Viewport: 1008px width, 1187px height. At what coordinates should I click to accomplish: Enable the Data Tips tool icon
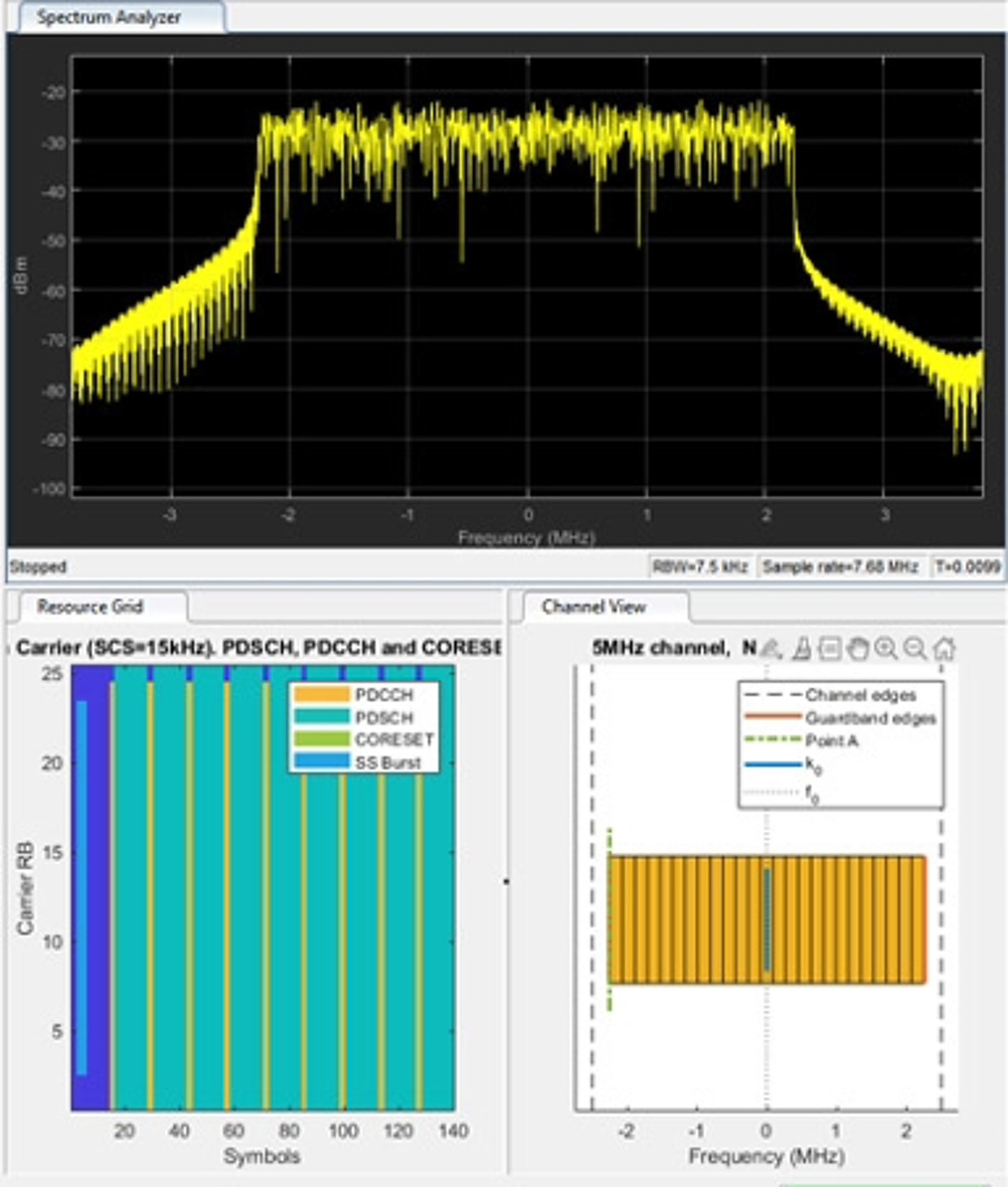click(x=829, y=649)
